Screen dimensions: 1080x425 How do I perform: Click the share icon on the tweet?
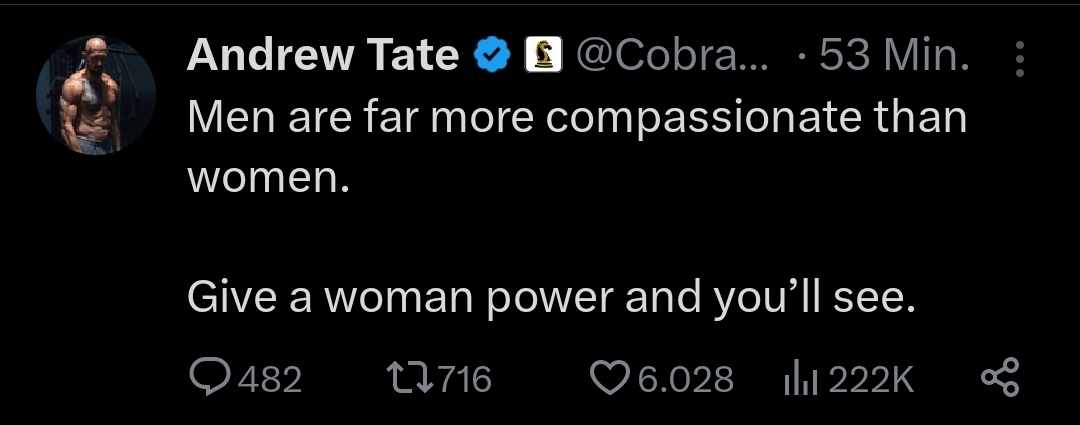pyautogui.click(x=999, y=378)
